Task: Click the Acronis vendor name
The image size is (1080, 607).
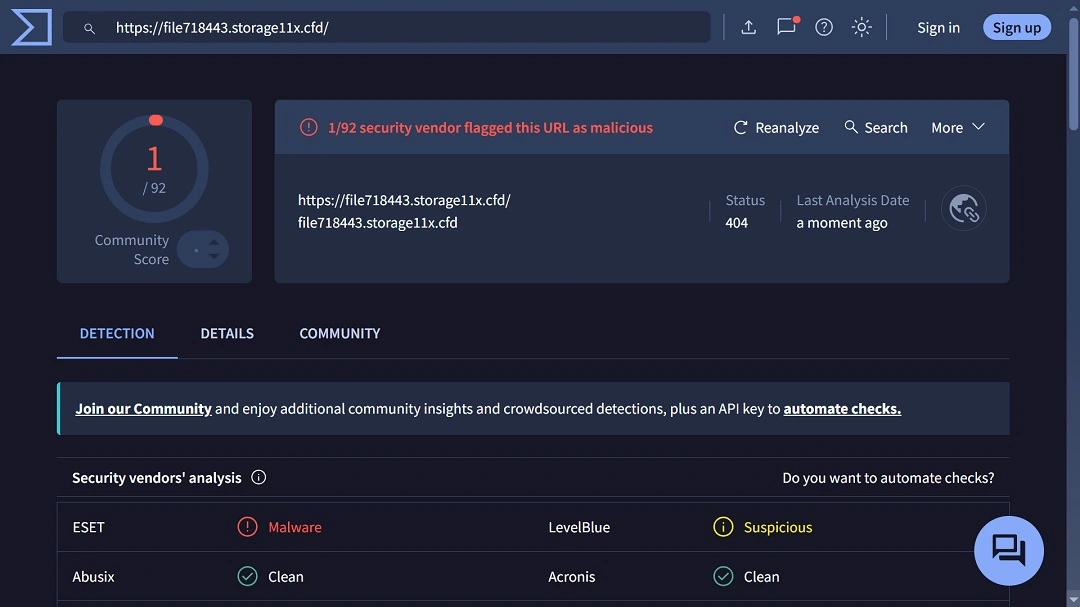Action: [x=572, y=577]
